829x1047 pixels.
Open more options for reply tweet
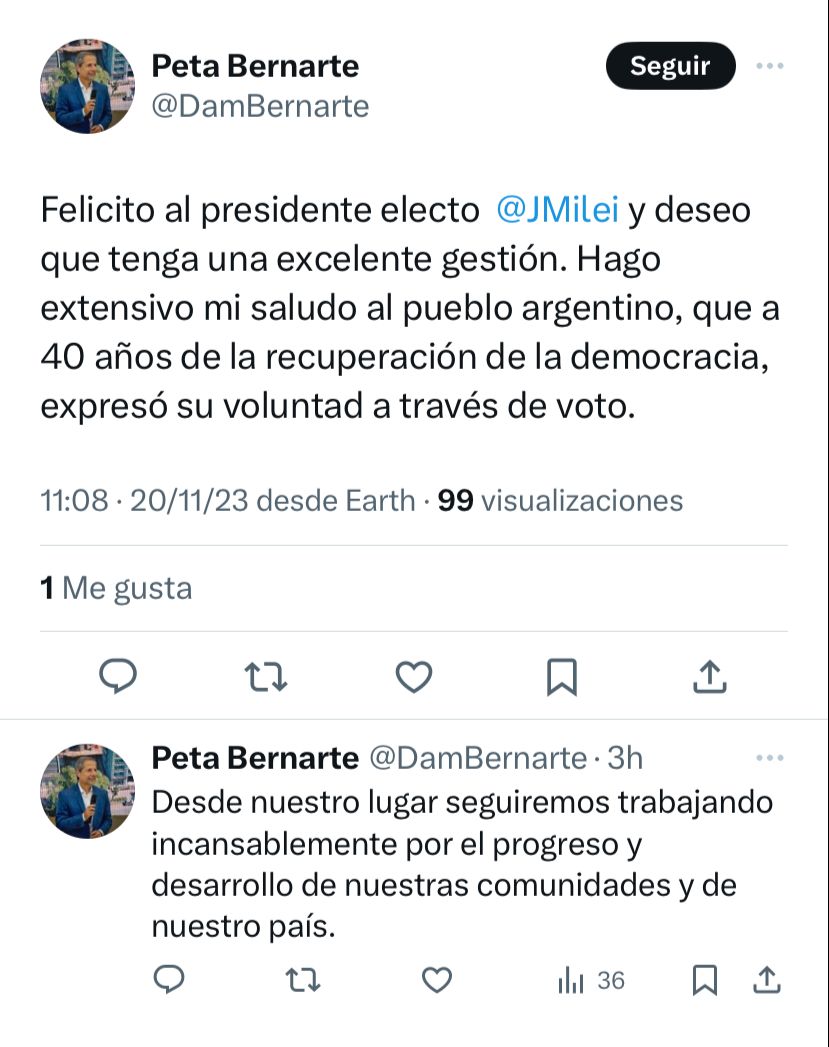pos(769,759)
